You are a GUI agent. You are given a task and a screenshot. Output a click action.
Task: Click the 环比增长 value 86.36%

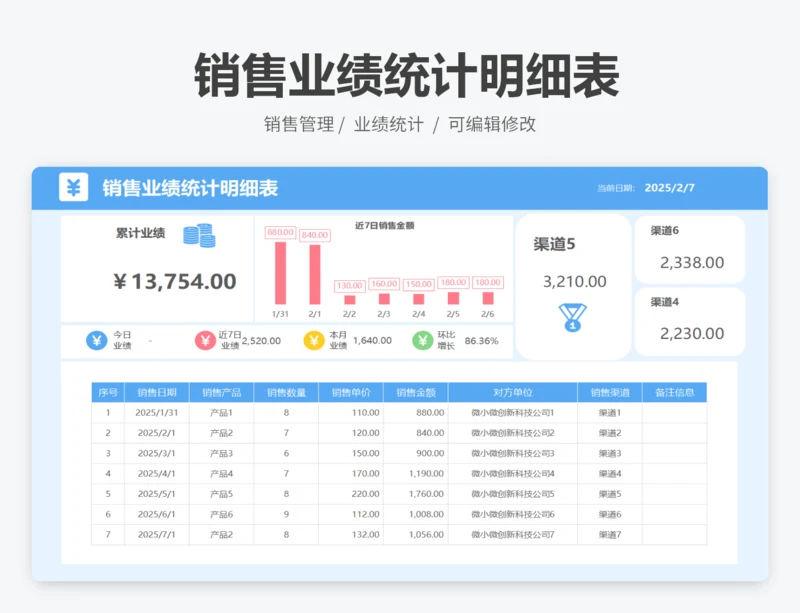click(x=482, y=340)
